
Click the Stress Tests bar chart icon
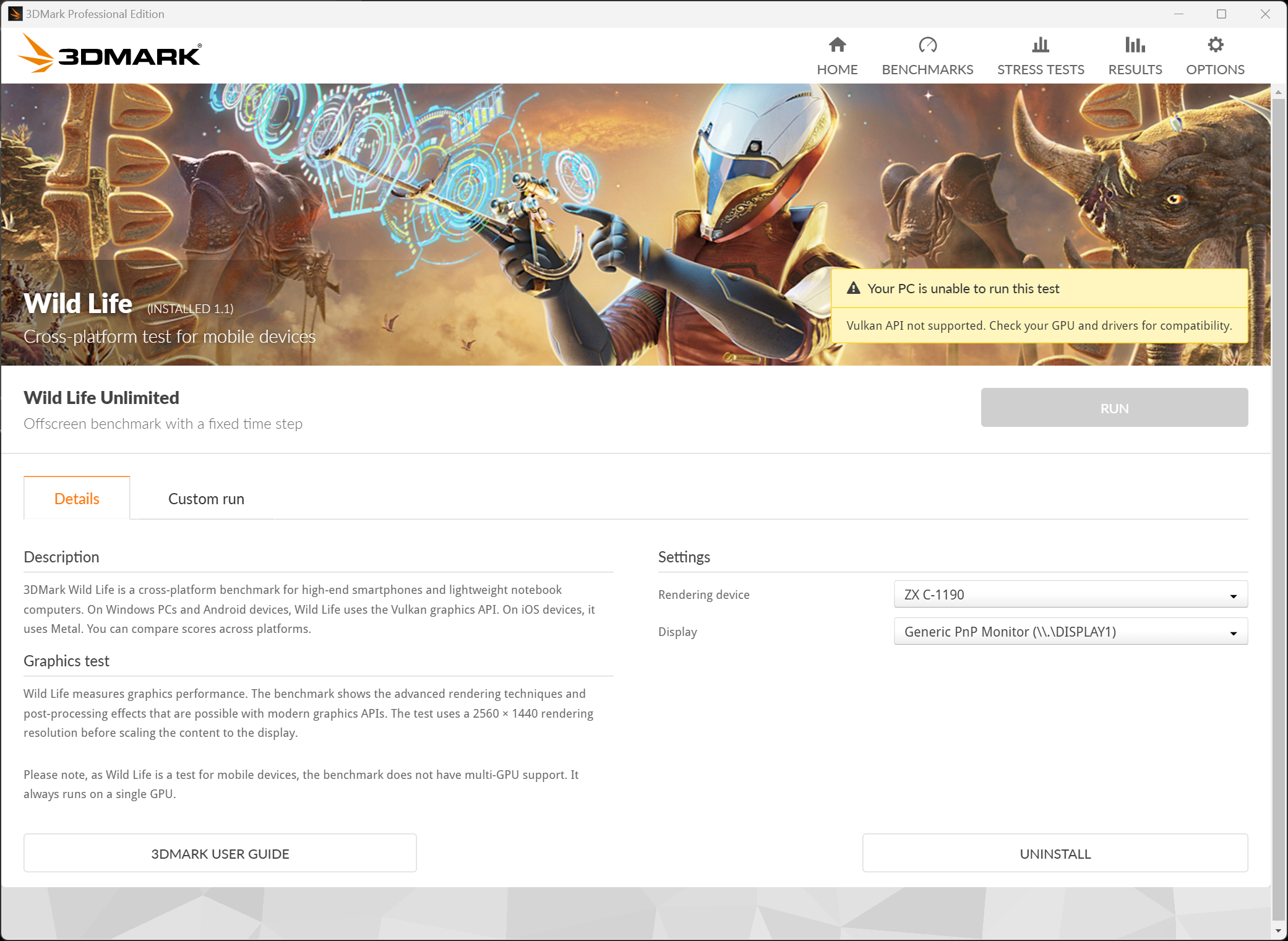[1041, 45]
